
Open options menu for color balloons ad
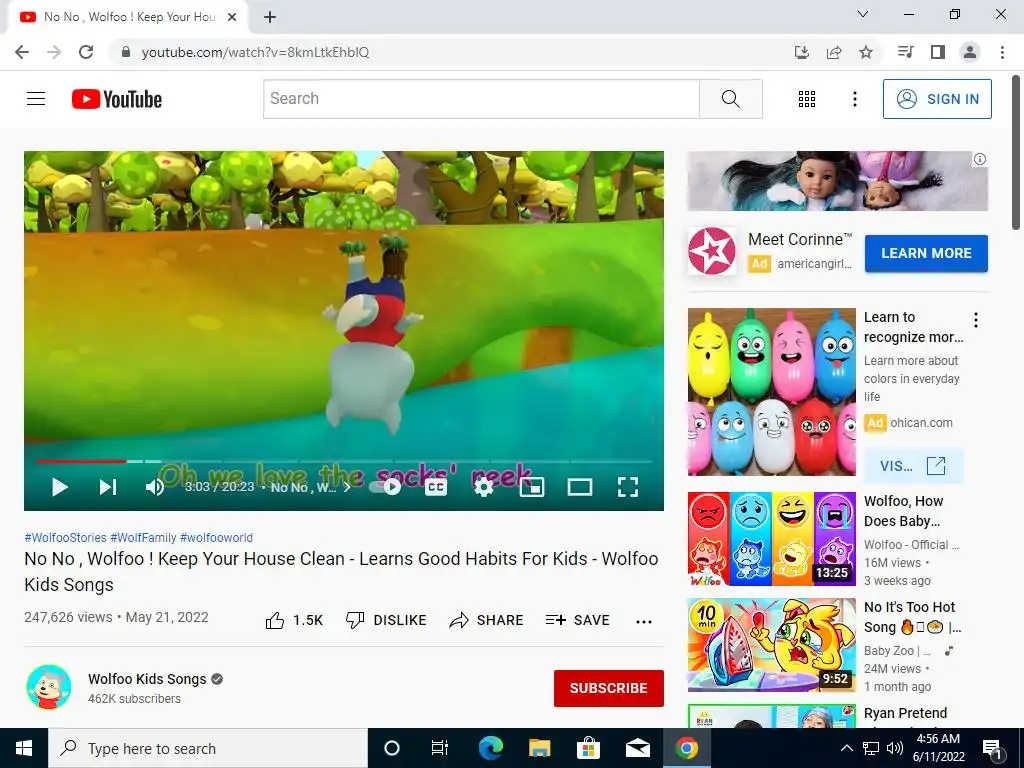[x=976, y=320]
